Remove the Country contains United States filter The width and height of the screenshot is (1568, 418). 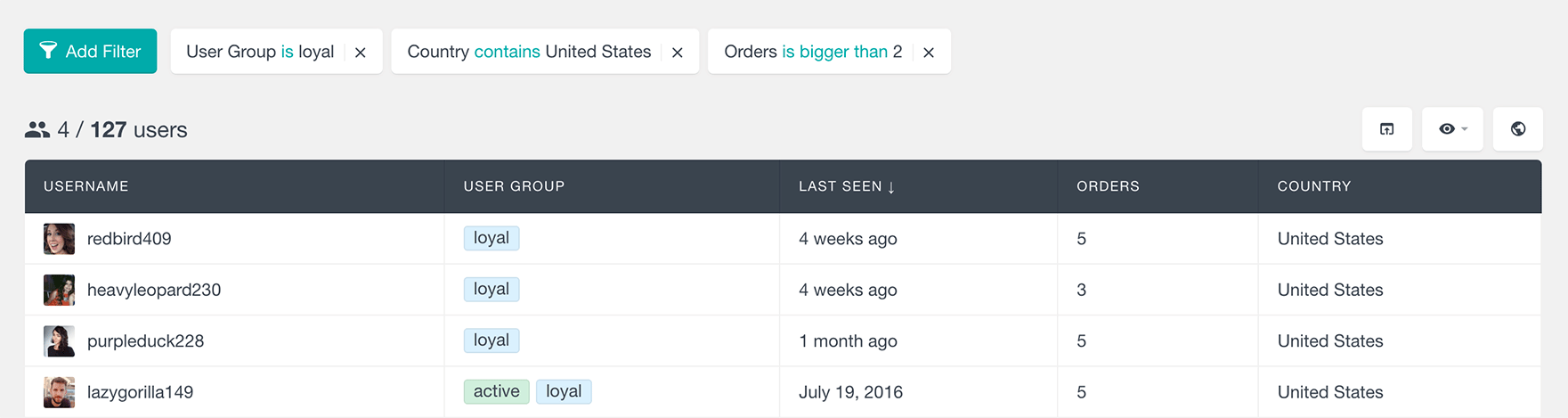tap(678, 53)
